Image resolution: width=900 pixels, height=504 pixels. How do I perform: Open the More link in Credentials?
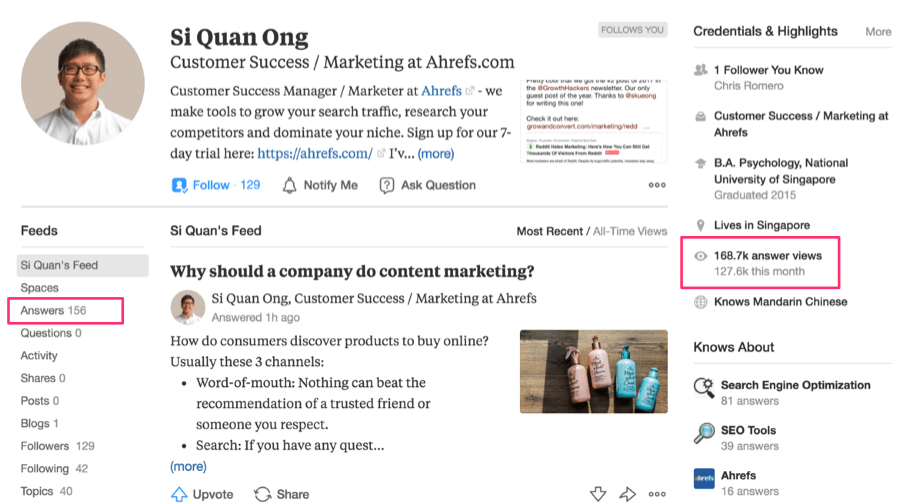coord(878,32)
